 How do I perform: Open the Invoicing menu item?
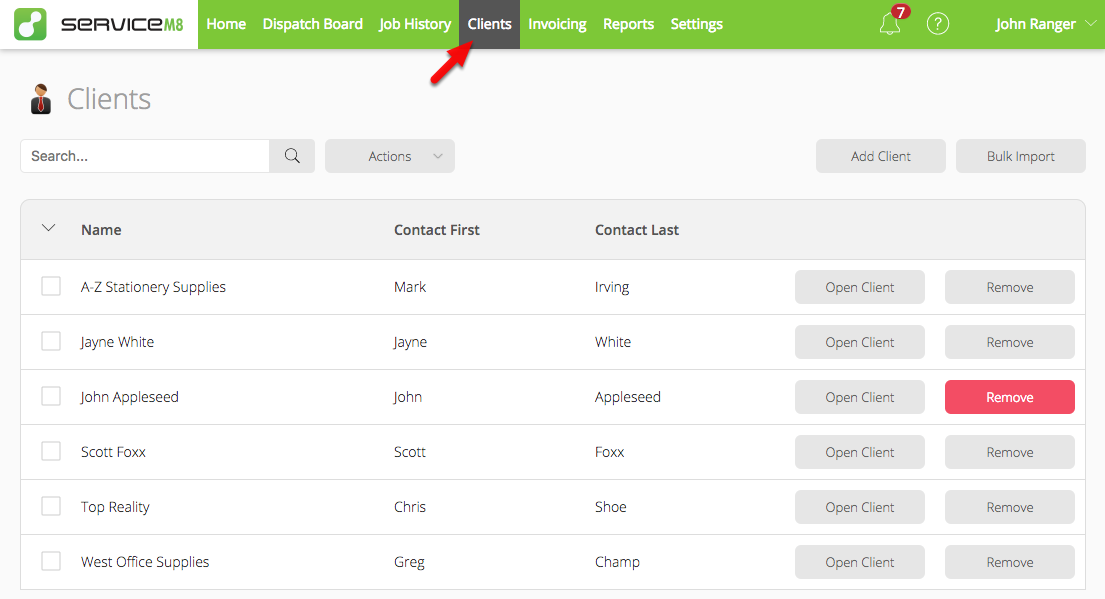(557, 23)
